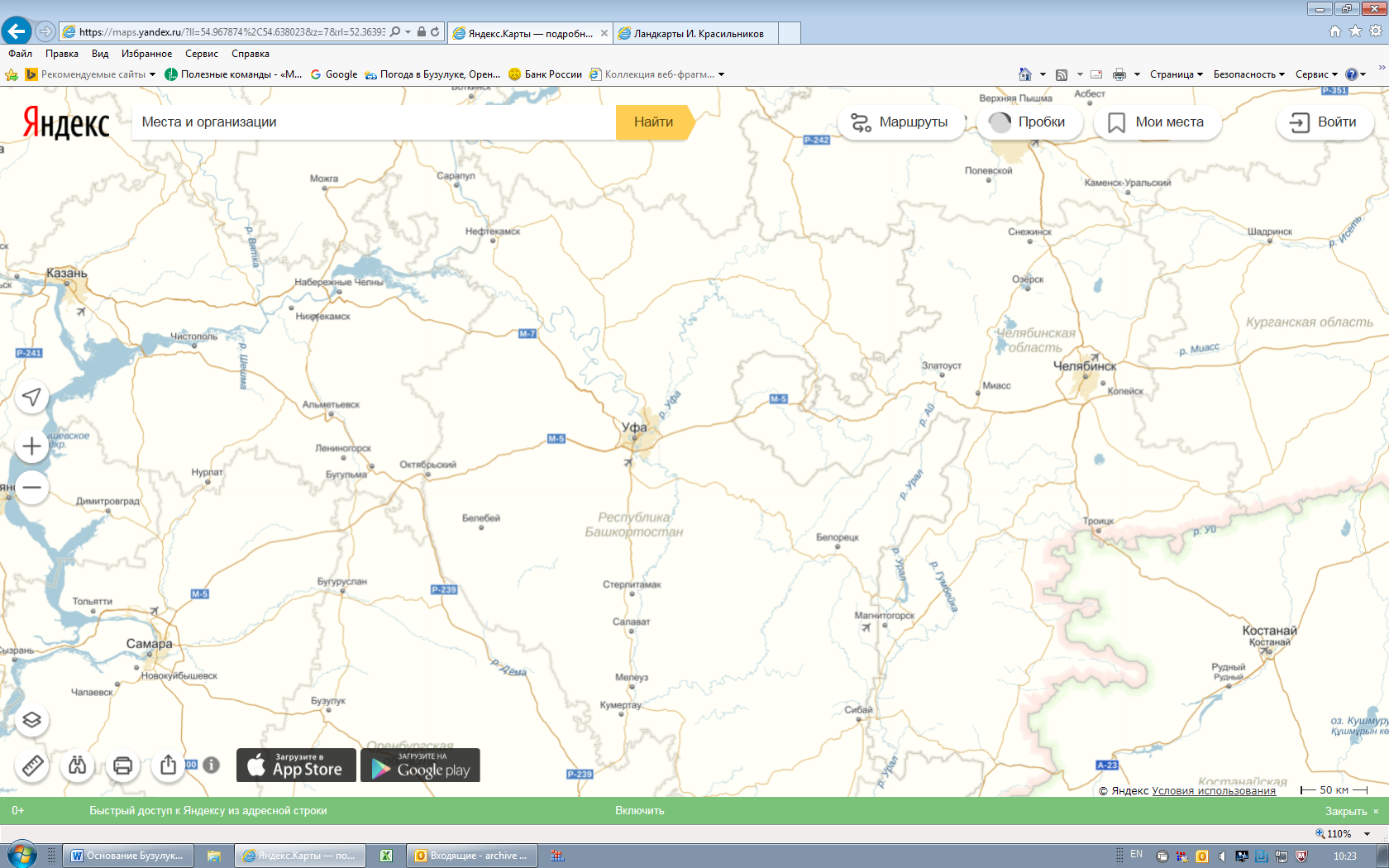1389x868 pixels.
Task: Refresh the page via address bar icon
Action: point(435,31)
